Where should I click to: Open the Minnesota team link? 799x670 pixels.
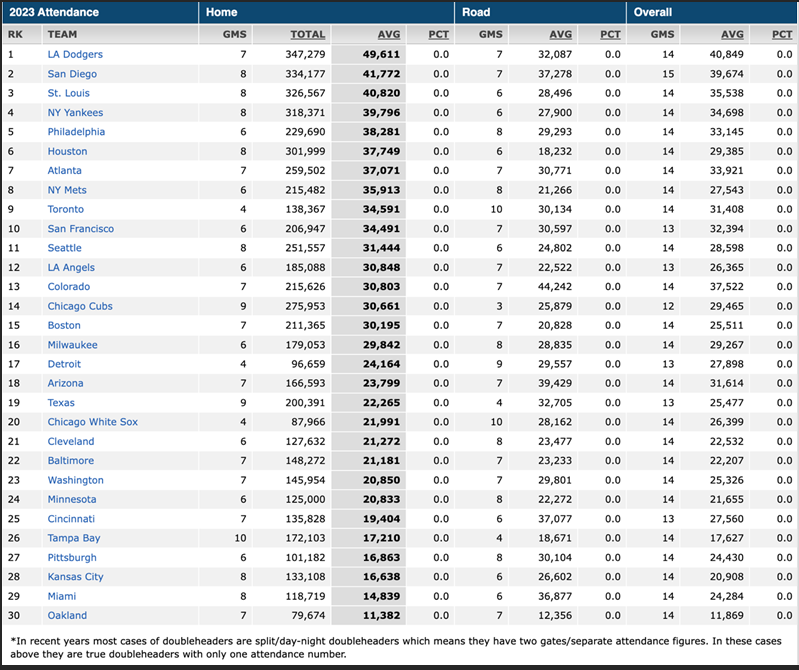click(71, 499)
